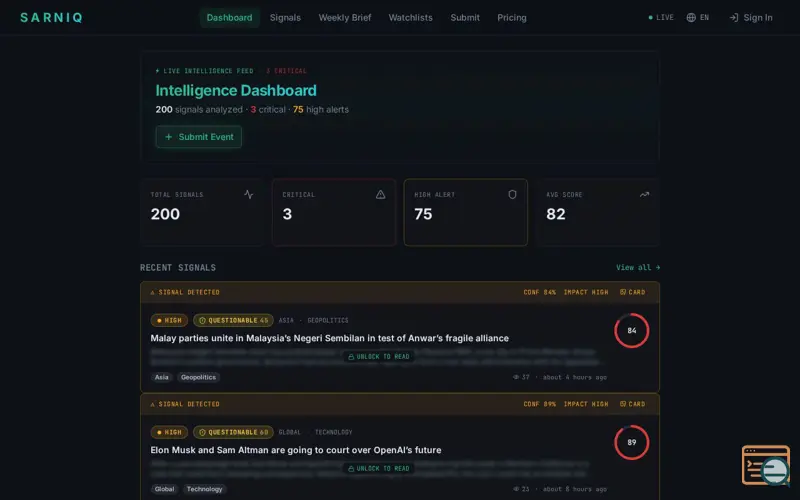Click the eye views icon showing 23
Screen dimensions: 800x500
coord(516,489)
